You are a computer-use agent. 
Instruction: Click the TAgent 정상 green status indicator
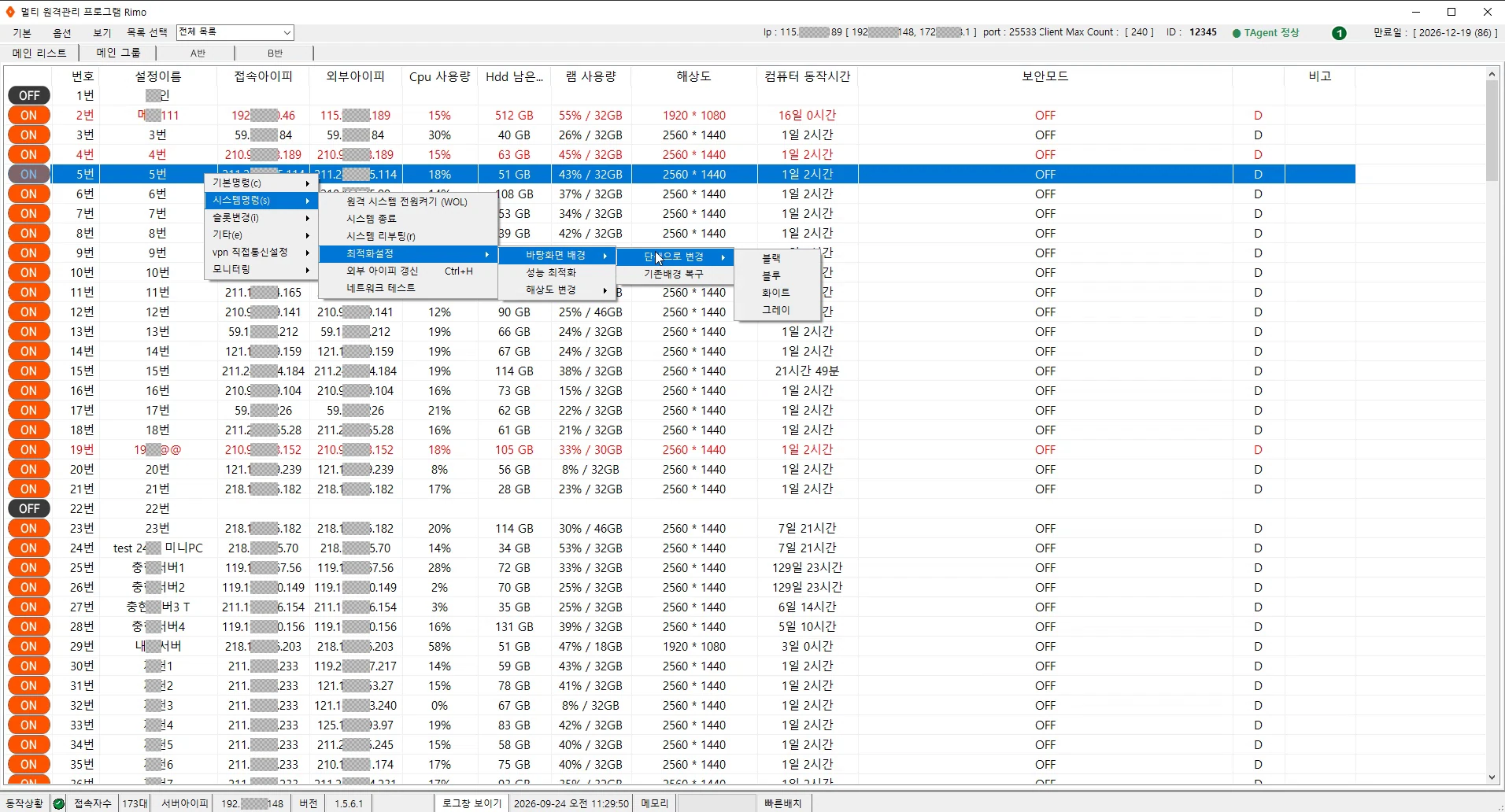click(1266, 33)
